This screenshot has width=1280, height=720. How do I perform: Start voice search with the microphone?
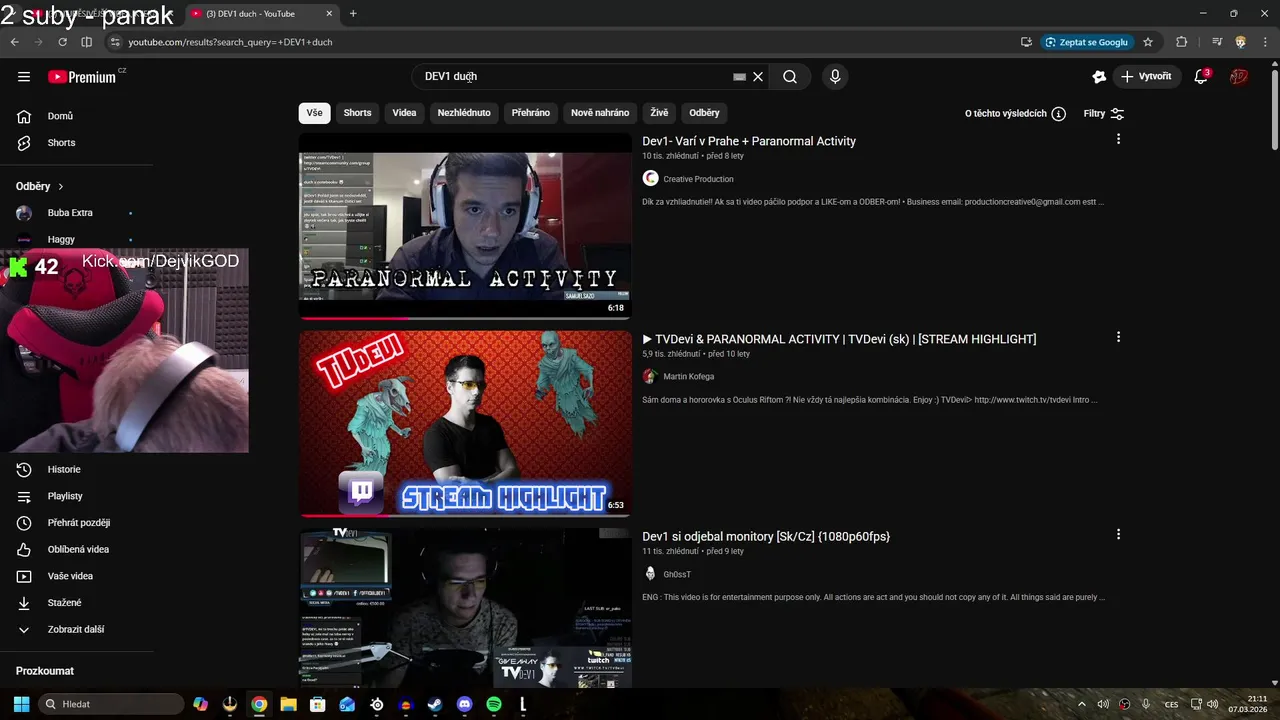coord(835,77)
